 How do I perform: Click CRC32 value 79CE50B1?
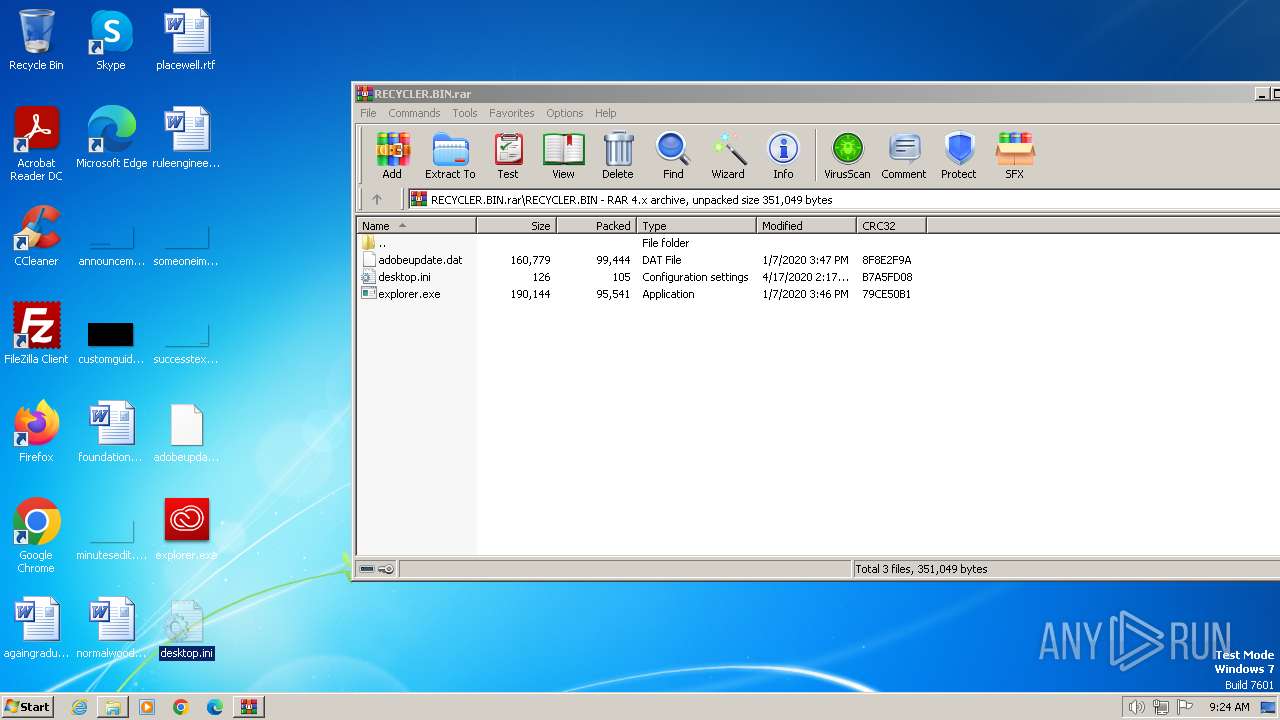(886, 294)
